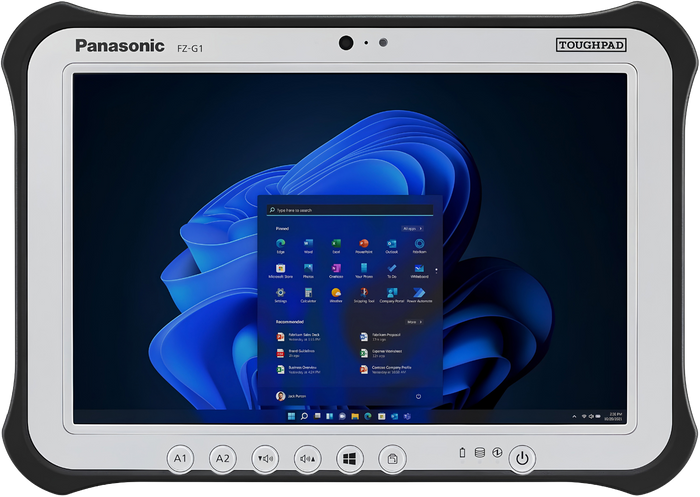
Task: Open Edge from the pinned apps
Action: pyautogui.click(x=280, y=246)
